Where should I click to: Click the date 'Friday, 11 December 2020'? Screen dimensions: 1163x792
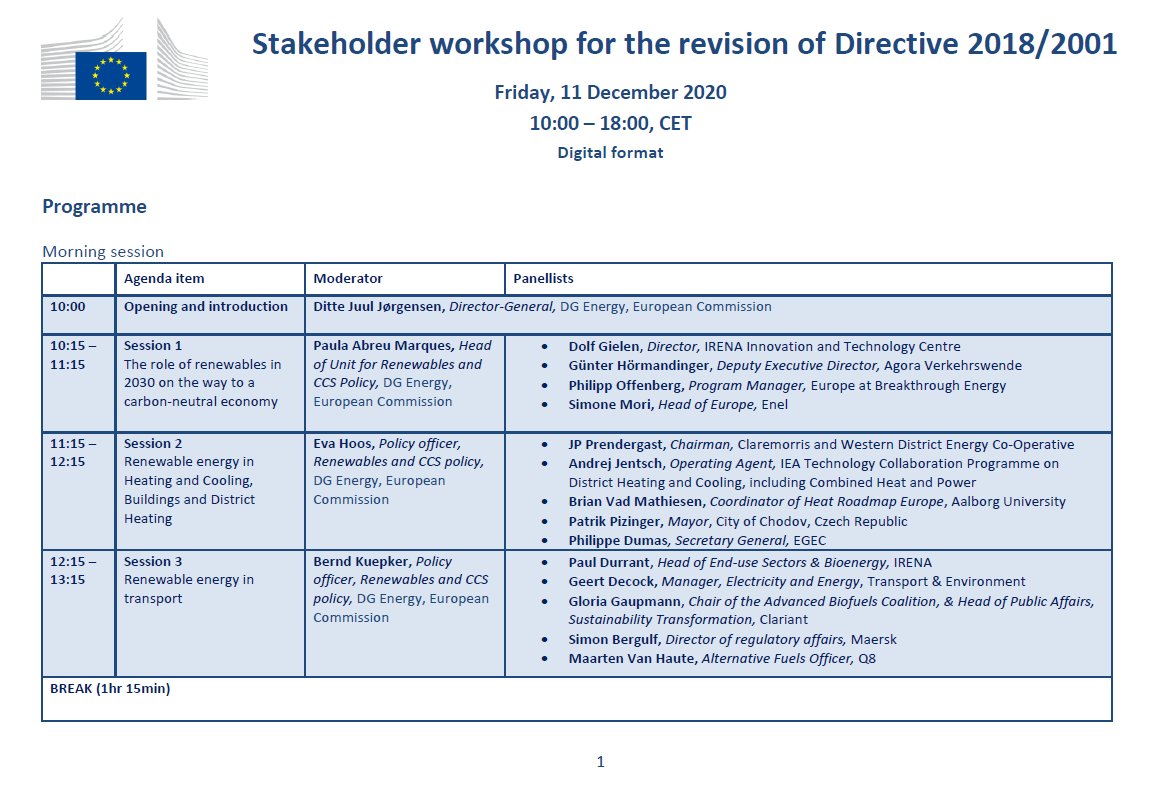(x=610, y=93)
